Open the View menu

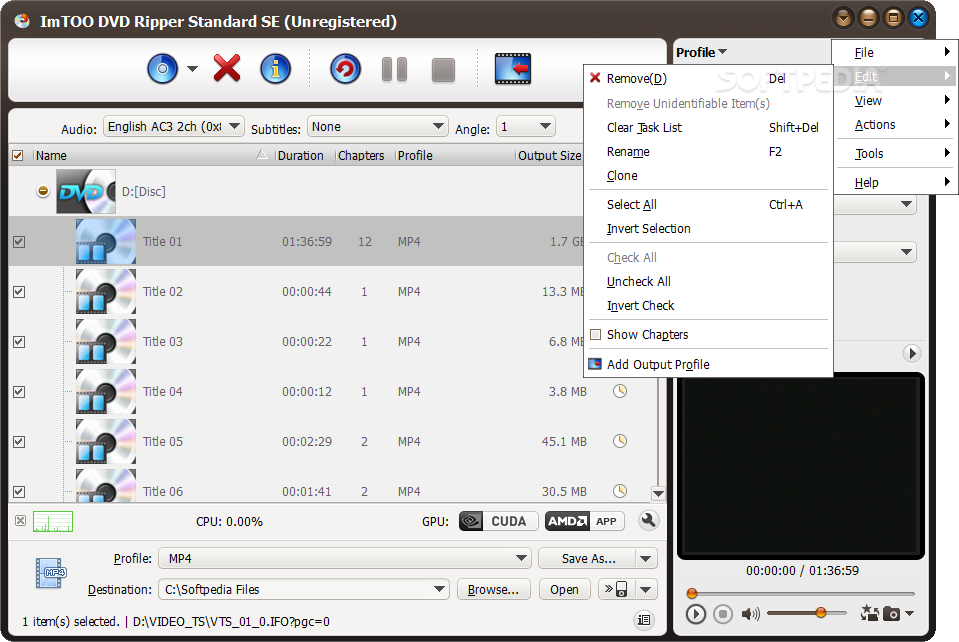[895, 100]
